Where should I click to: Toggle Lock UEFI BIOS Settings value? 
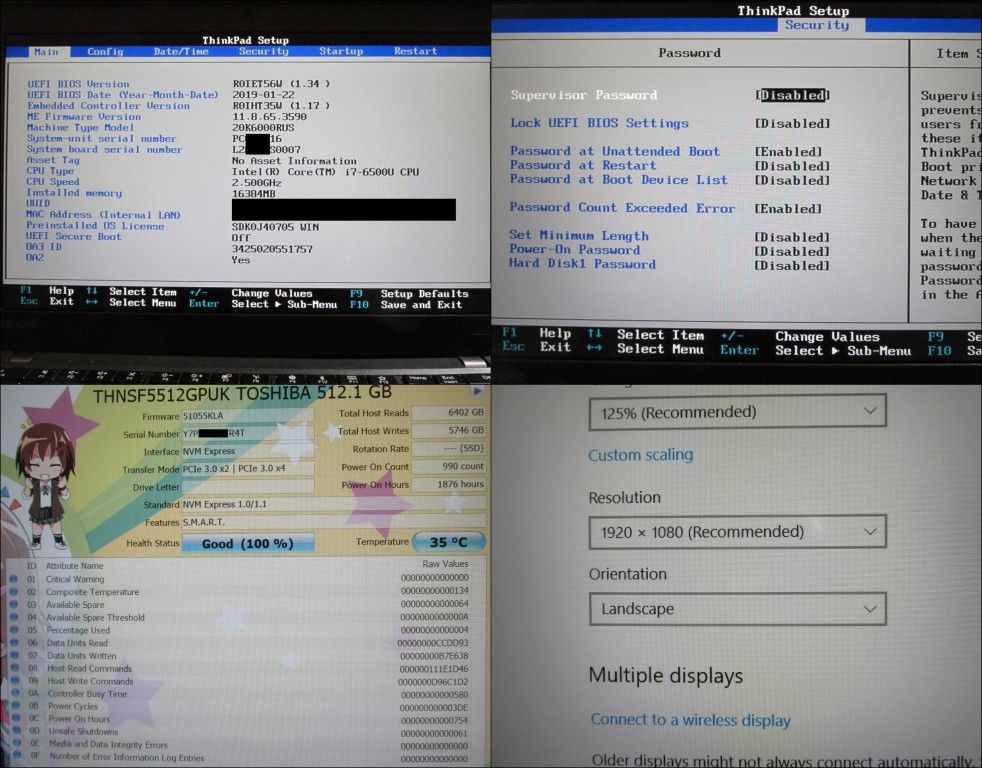coord(792,123)
